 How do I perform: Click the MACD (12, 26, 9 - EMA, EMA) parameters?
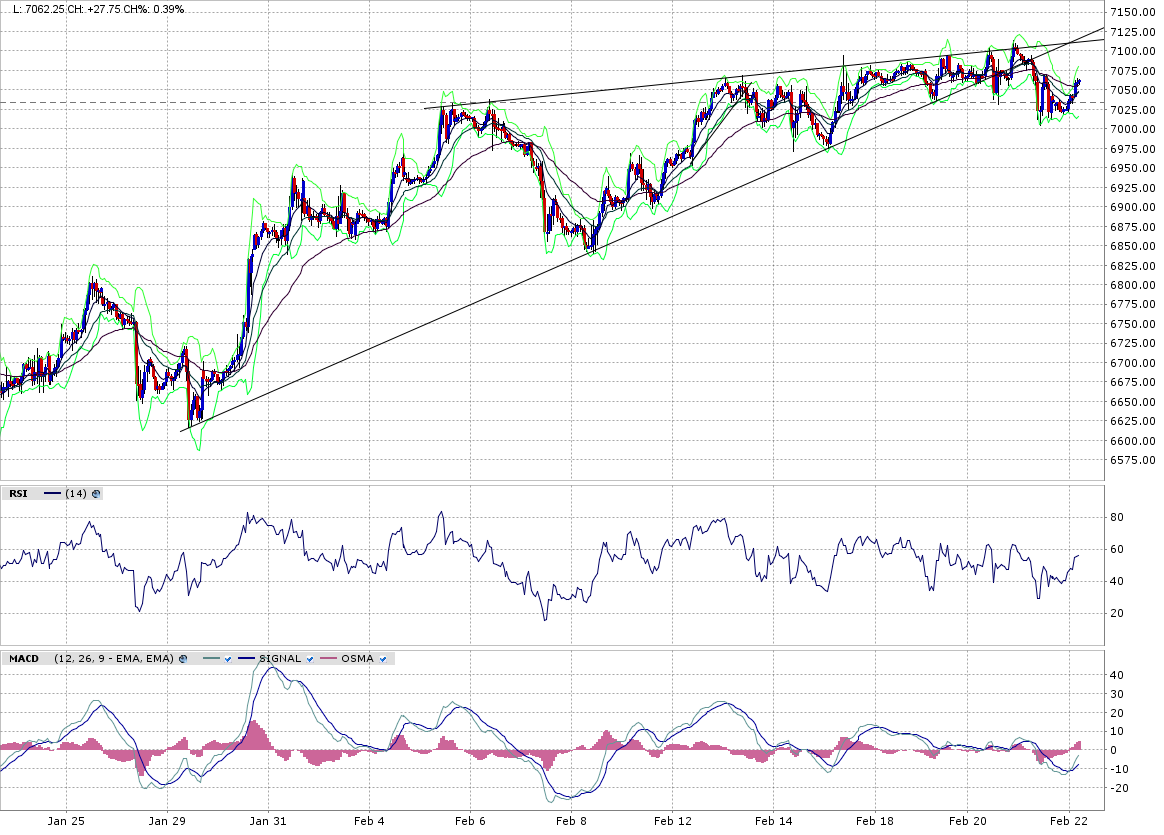point(113,658)
